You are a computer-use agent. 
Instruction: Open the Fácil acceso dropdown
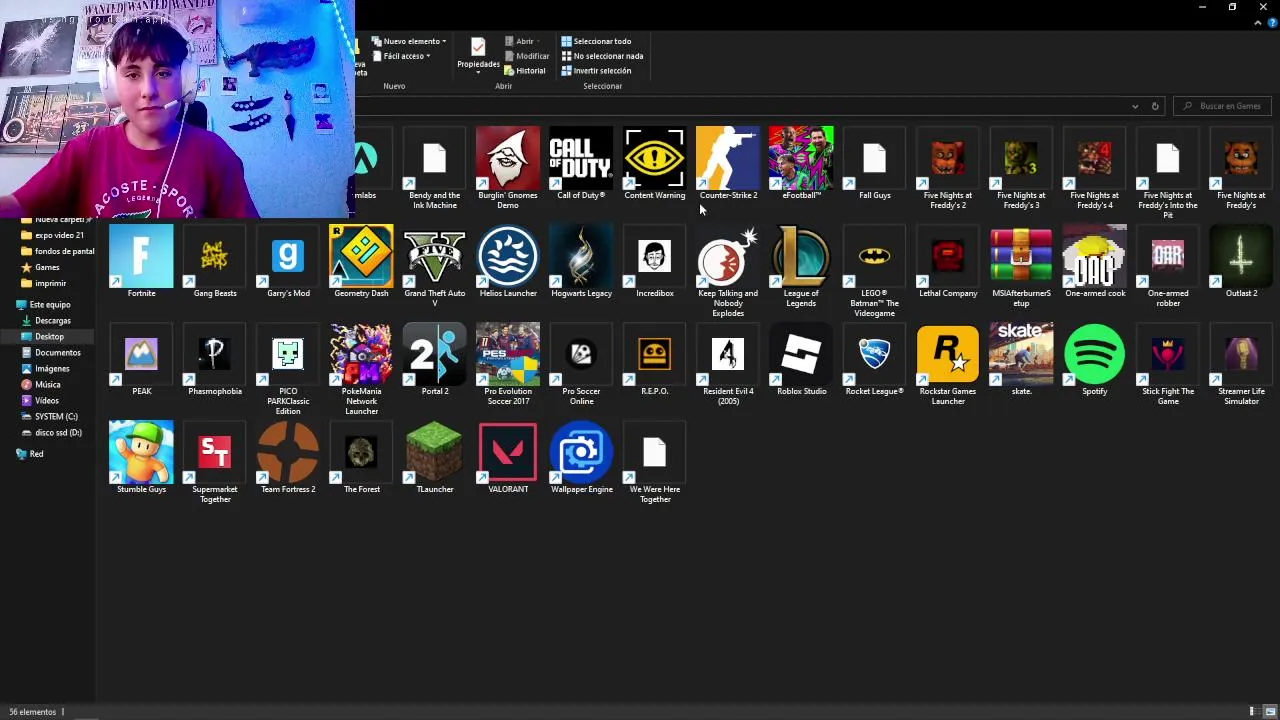click(401, 56)
